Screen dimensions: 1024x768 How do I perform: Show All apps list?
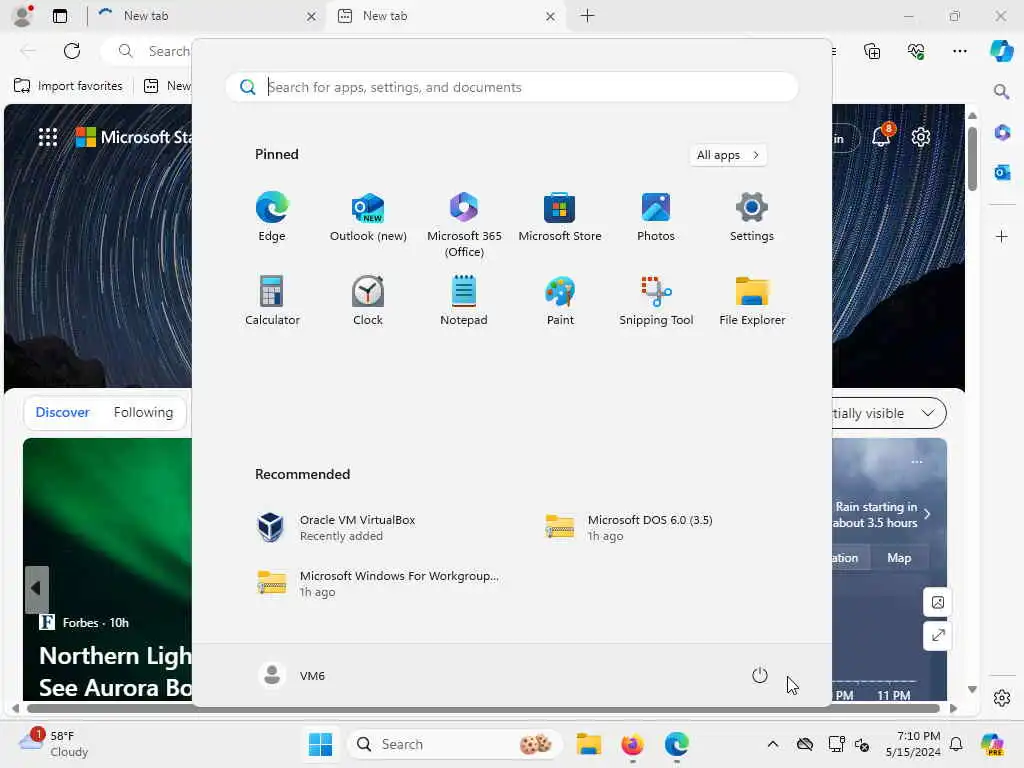click(728, 155)
